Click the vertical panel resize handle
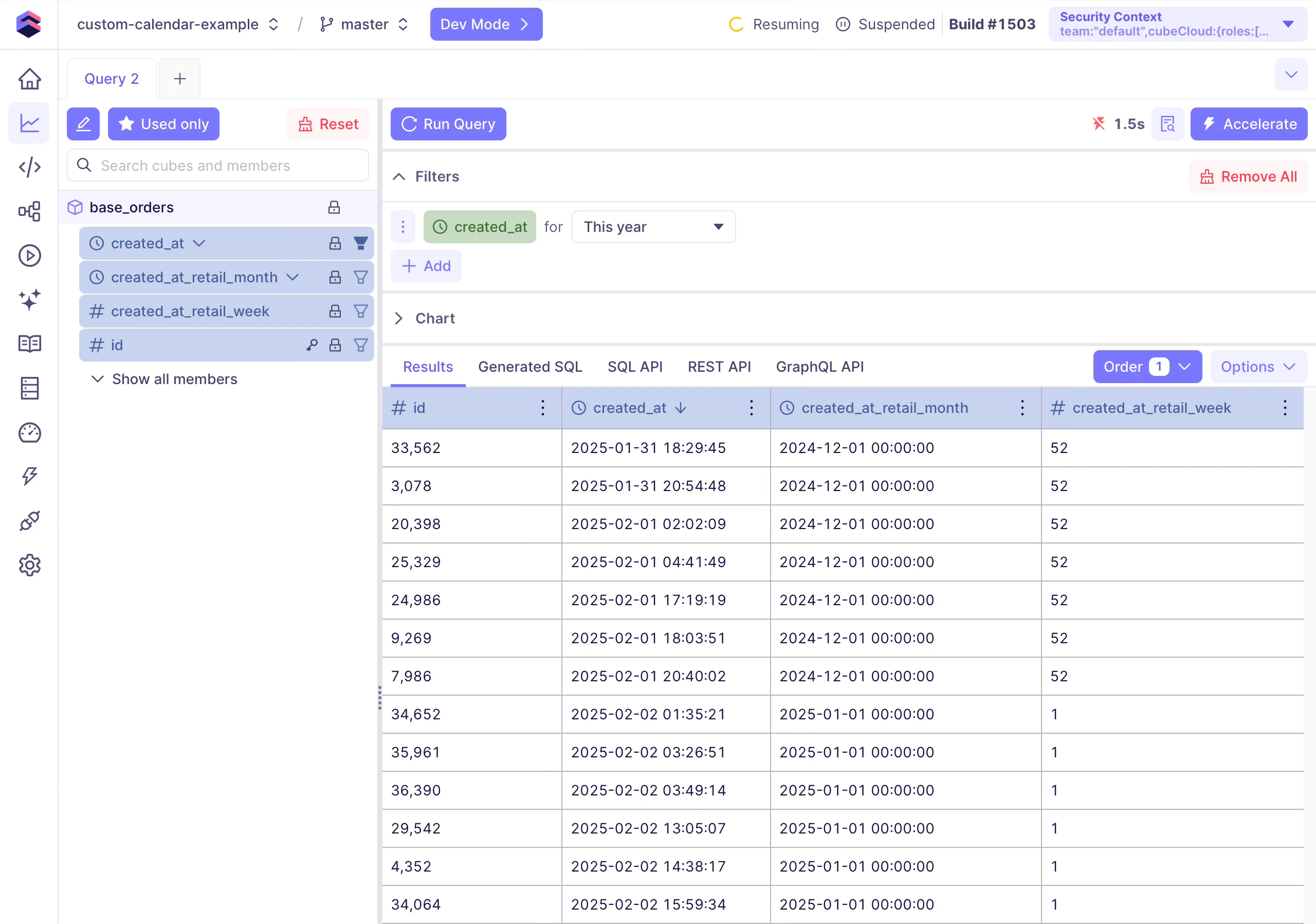The image size is (1316, 924). [x=379, y=698]
